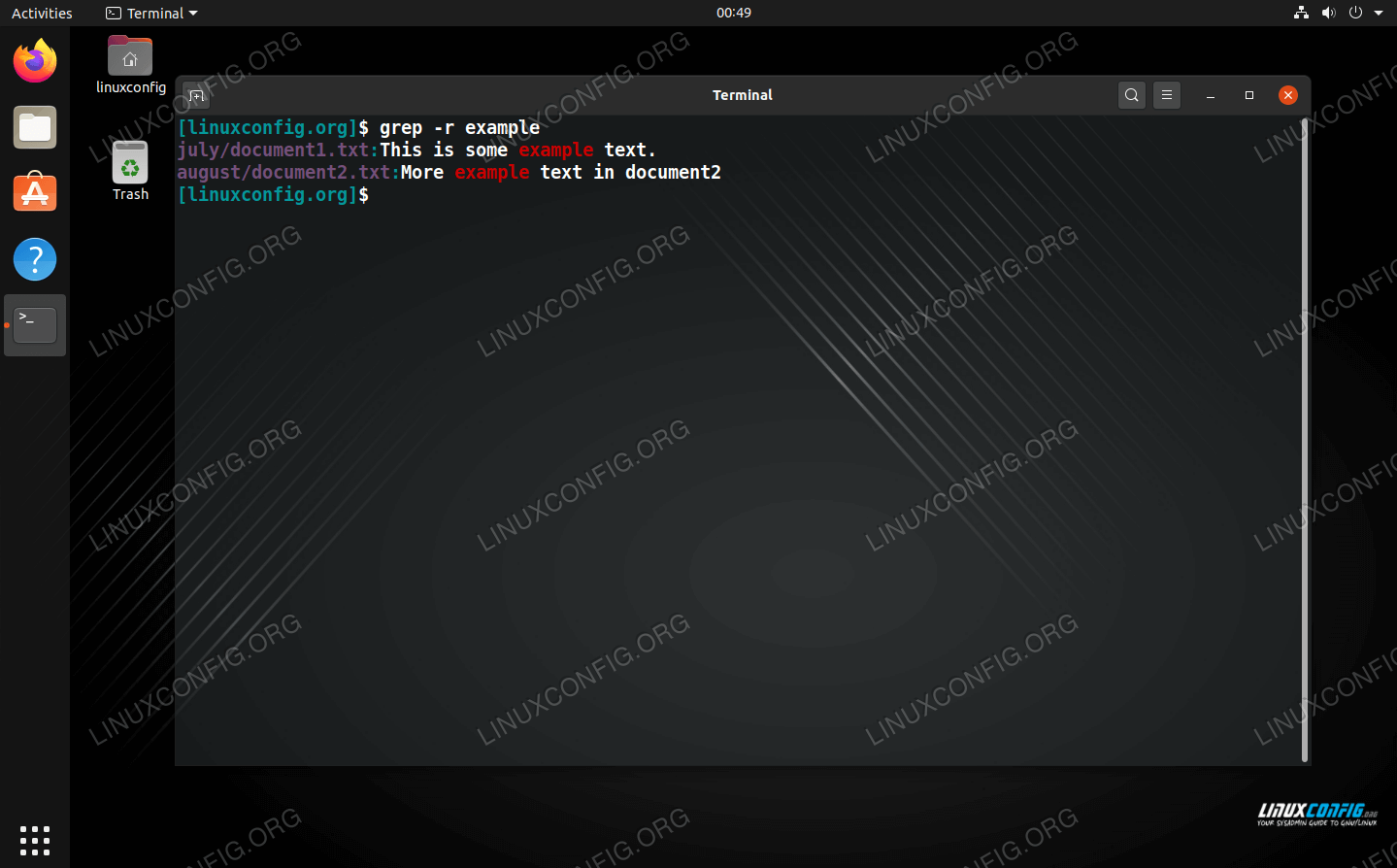Open the Activities overview
1397x868 pixels.
click(x=42, y=13)
